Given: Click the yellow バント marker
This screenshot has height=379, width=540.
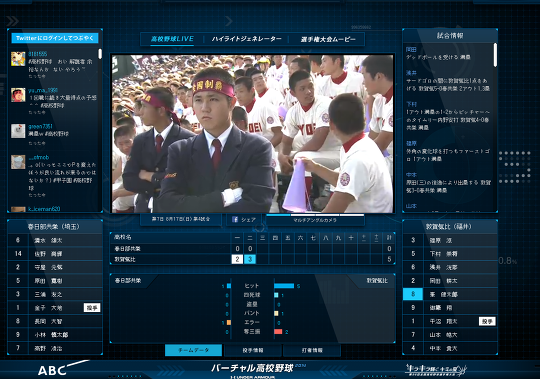Looking at the screenshot, I should (x=276, y=313).
